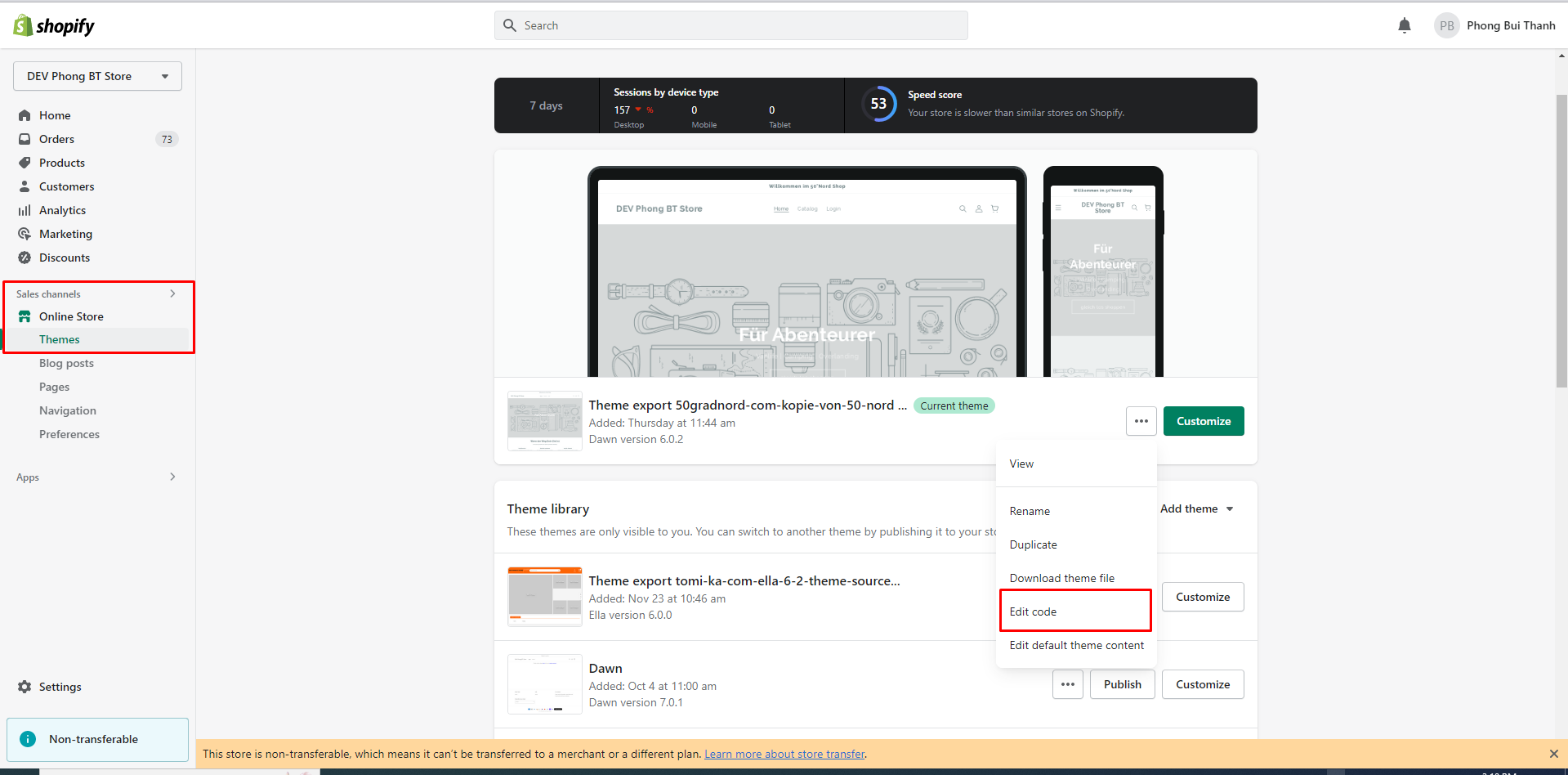1568x775 pixels.
Task: Open Analytics in the sidebar
Action: [x=62, y=210]
